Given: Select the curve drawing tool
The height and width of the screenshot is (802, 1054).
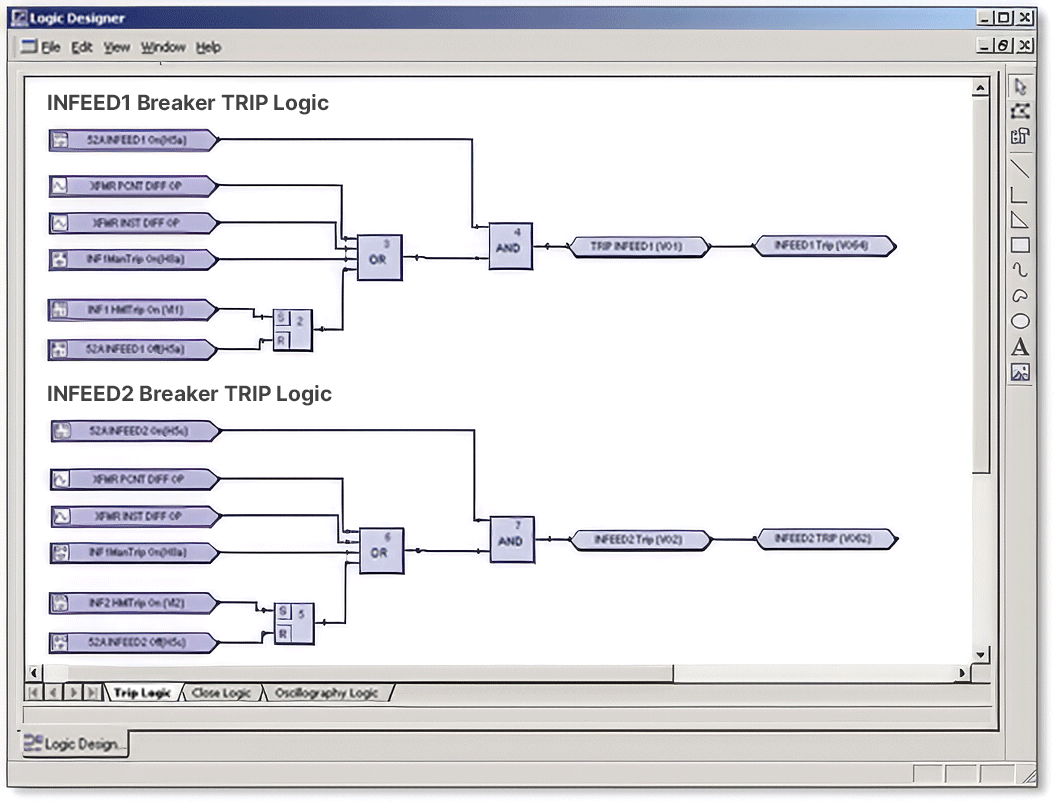Looking at the screenshot, I should click(1020, 270).
